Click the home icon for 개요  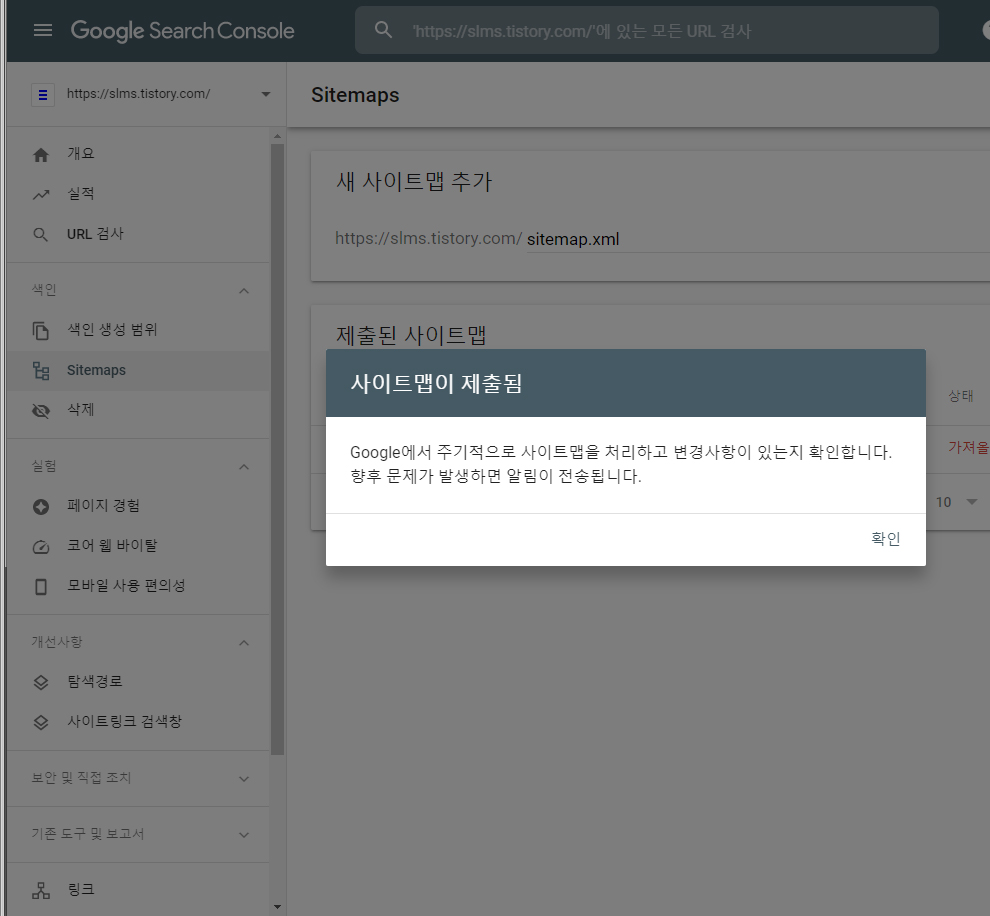41,155
